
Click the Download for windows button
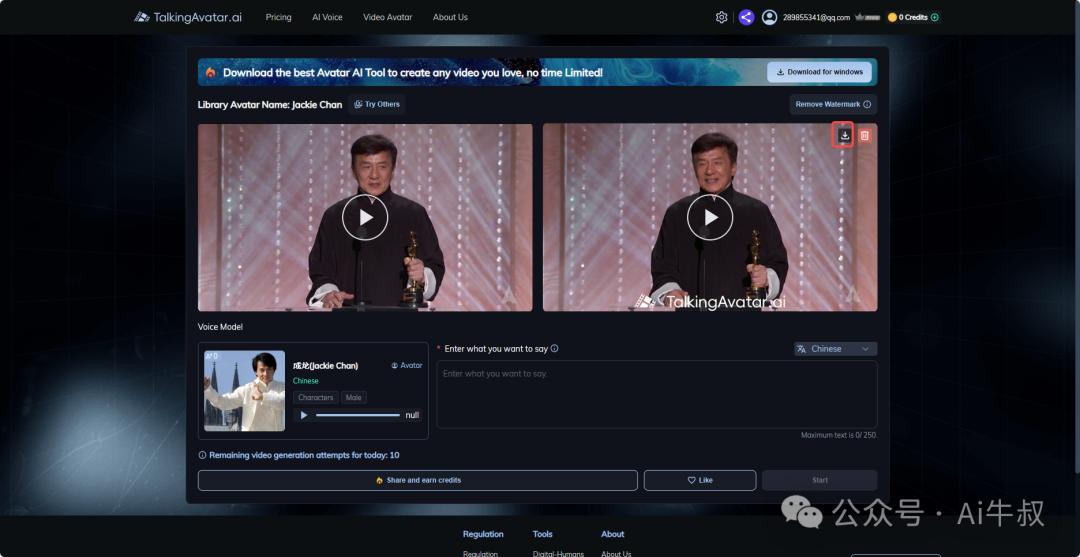tap(820, 72)
